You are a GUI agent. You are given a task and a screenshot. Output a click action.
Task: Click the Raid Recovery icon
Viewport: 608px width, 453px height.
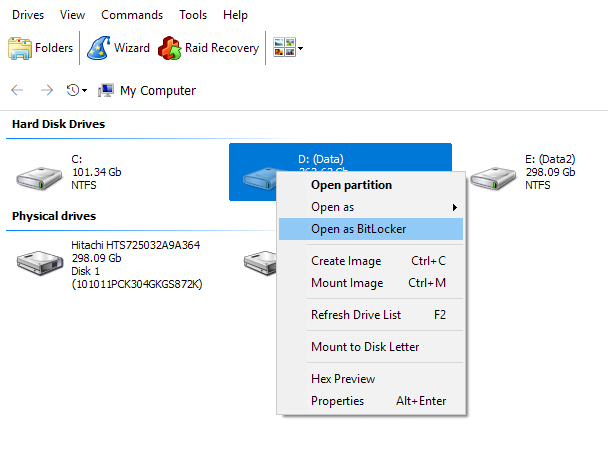coord(169,48)
